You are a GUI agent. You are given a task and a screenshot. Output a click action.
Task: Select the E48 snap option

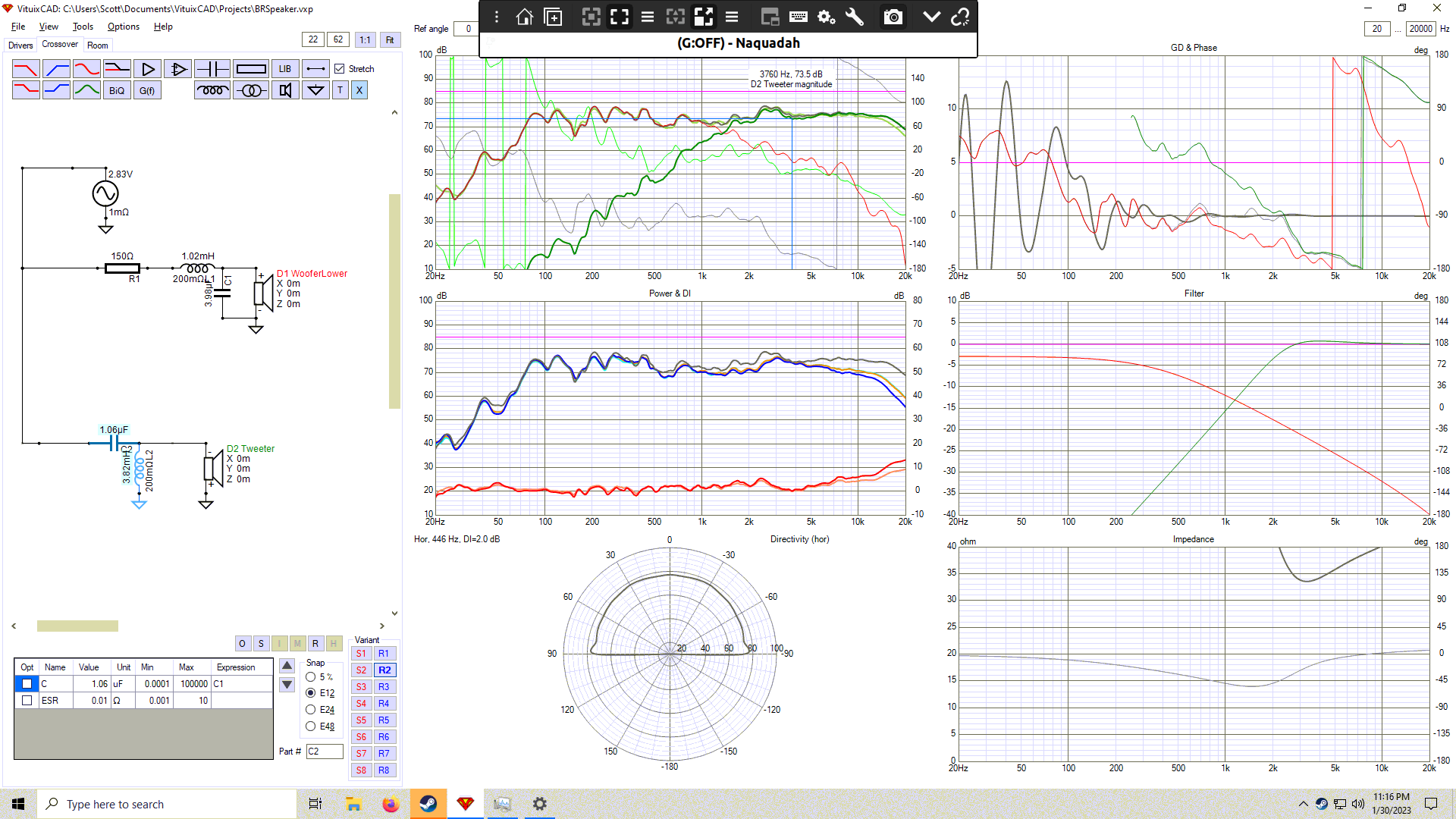point(311,726)
